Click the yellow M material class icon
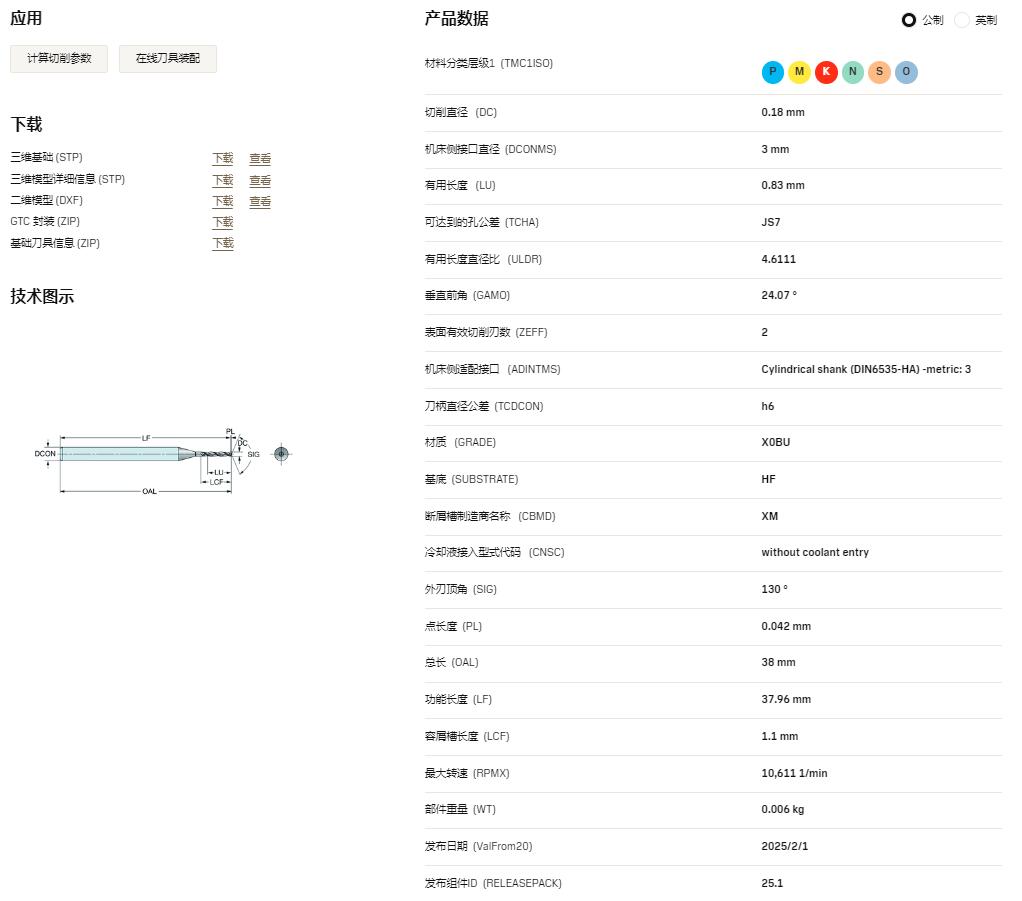This screenshot has height=901, width=1022. [x=799, y=72]
